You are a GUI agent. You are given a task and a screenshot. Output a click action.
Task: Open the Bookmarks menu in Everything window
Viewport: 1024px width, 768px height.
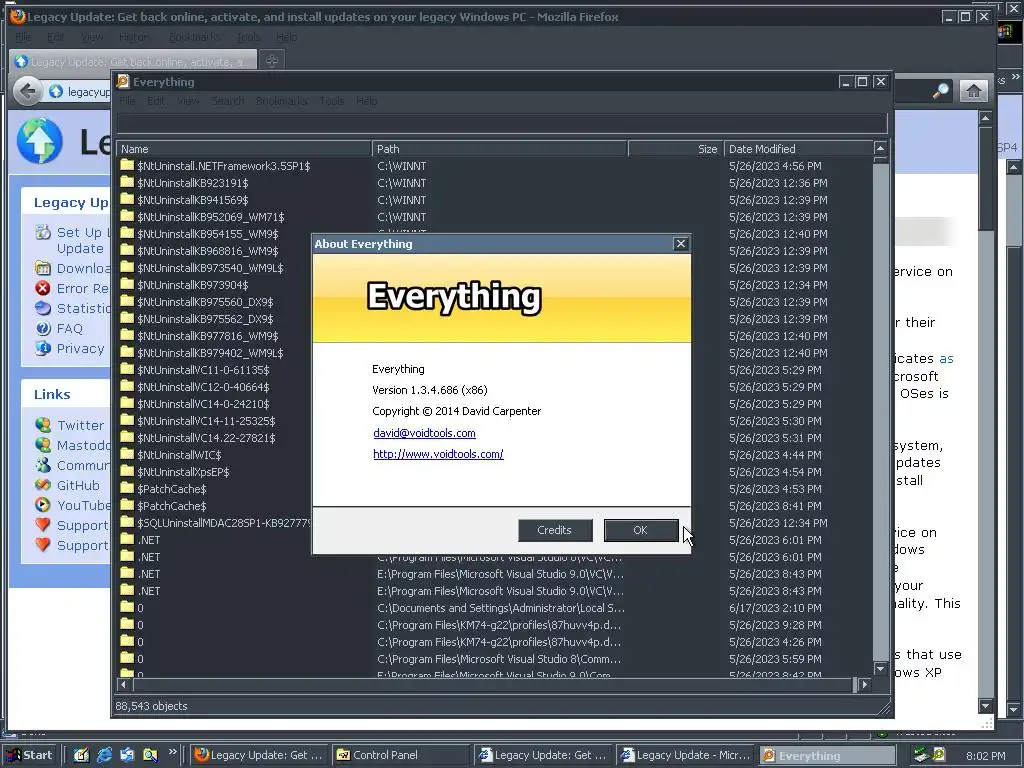[281, 101]
